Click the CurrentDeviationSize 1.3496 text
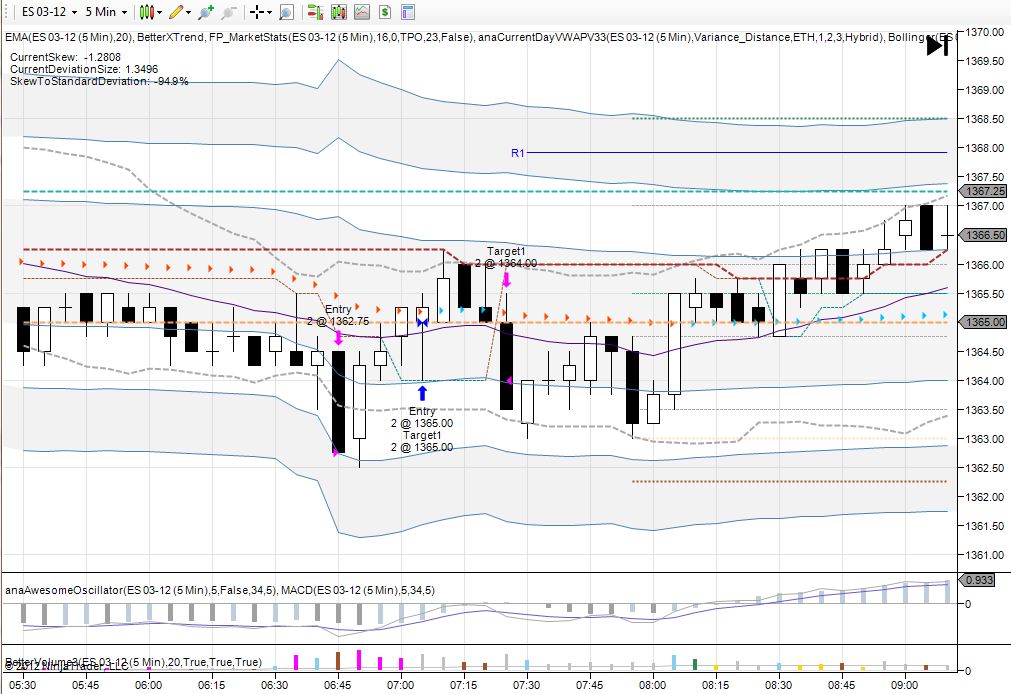 click(x=84, y=69)
